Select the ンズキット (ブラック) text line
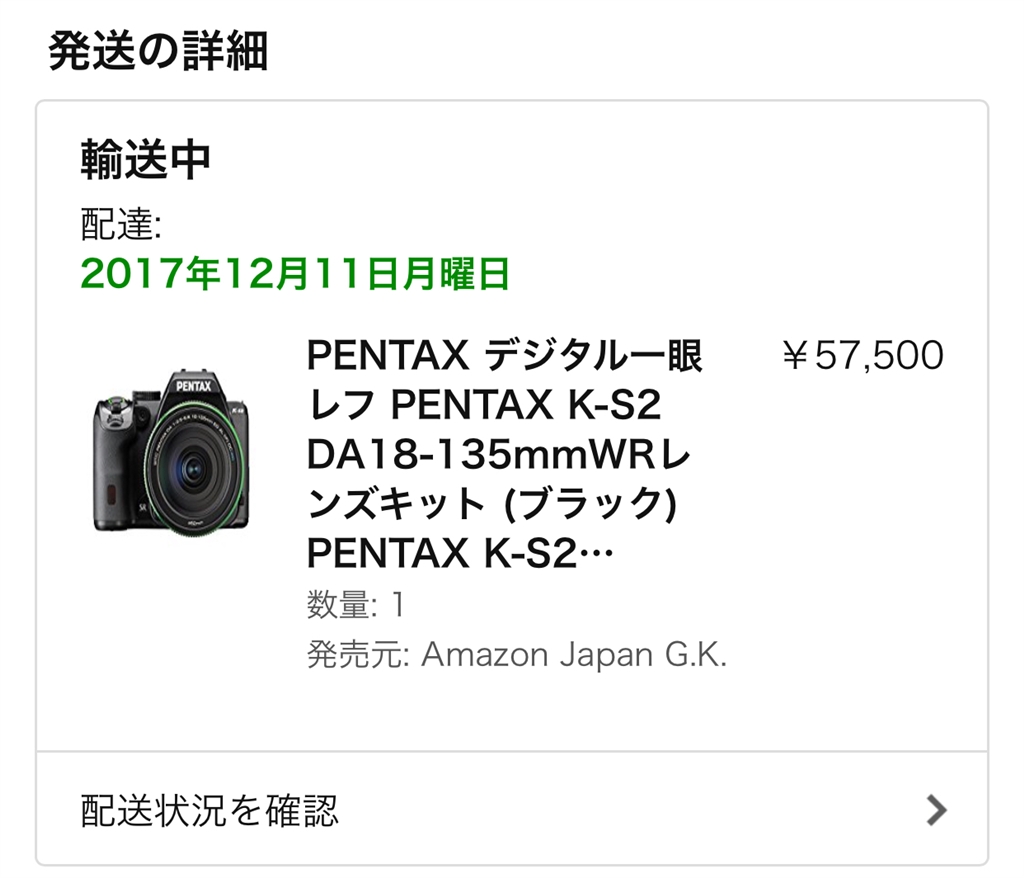The height and width of the screenshot is (878, 1024). [x=492, y=504]
